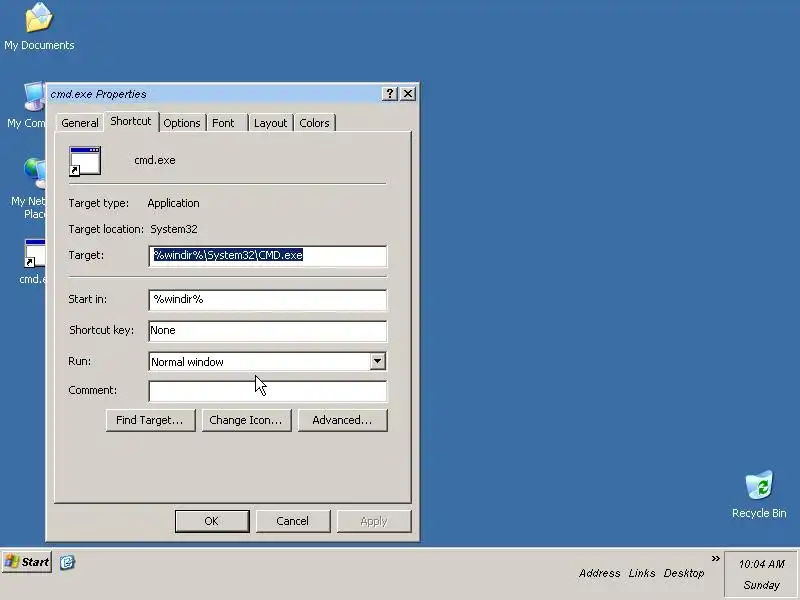Click the cmd.exe shortcut icon in dialog
The image size is (800, 600).
[x=85, y=161]
